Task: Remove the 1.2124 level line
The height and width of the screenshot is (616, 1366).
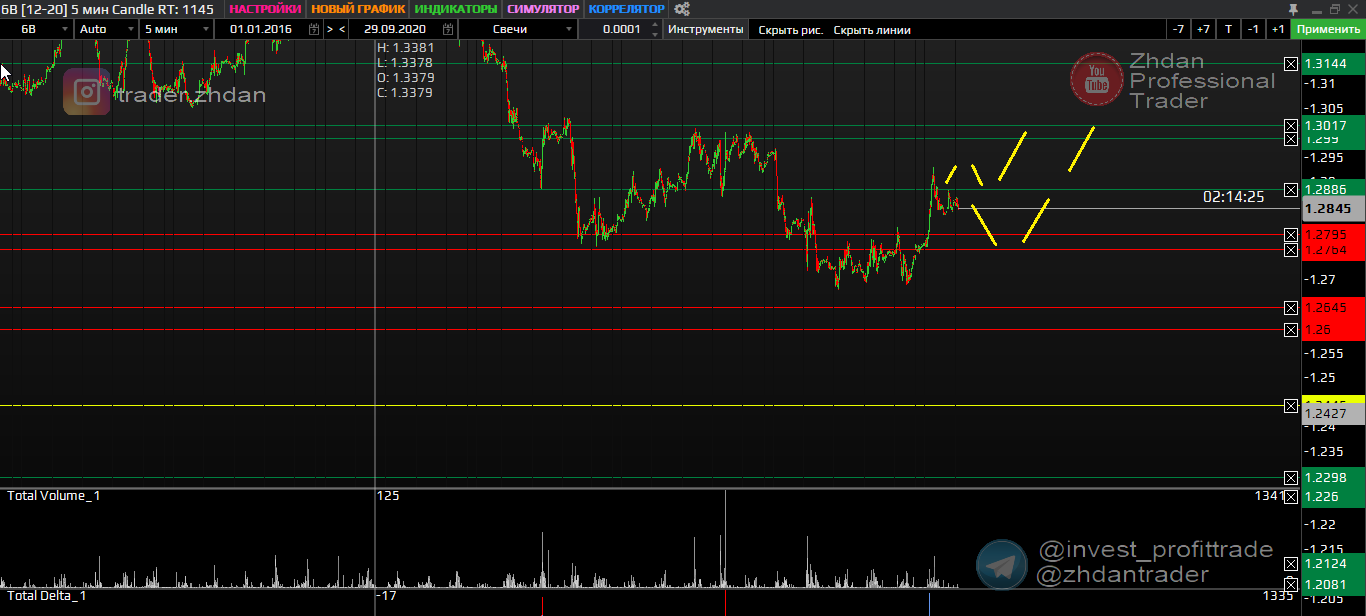Action: pyautogui.click(x=1291, y=563)
